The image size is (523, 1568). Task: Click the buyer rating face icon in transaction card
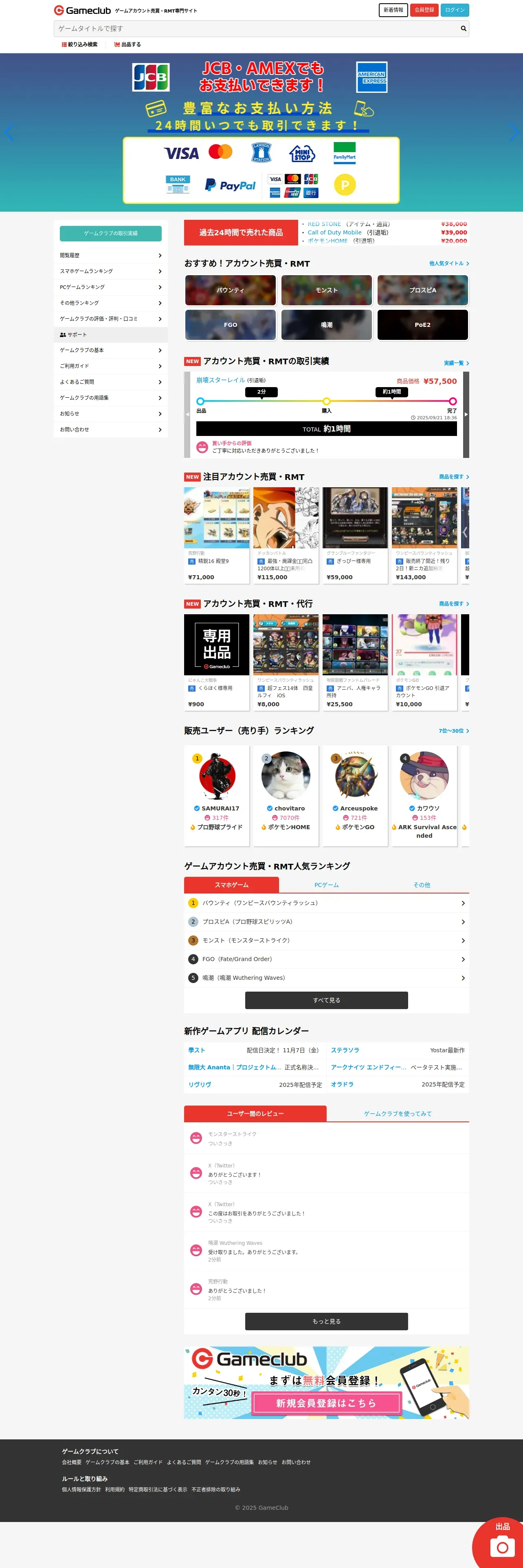pyautogui.click(x=202, y=447)
